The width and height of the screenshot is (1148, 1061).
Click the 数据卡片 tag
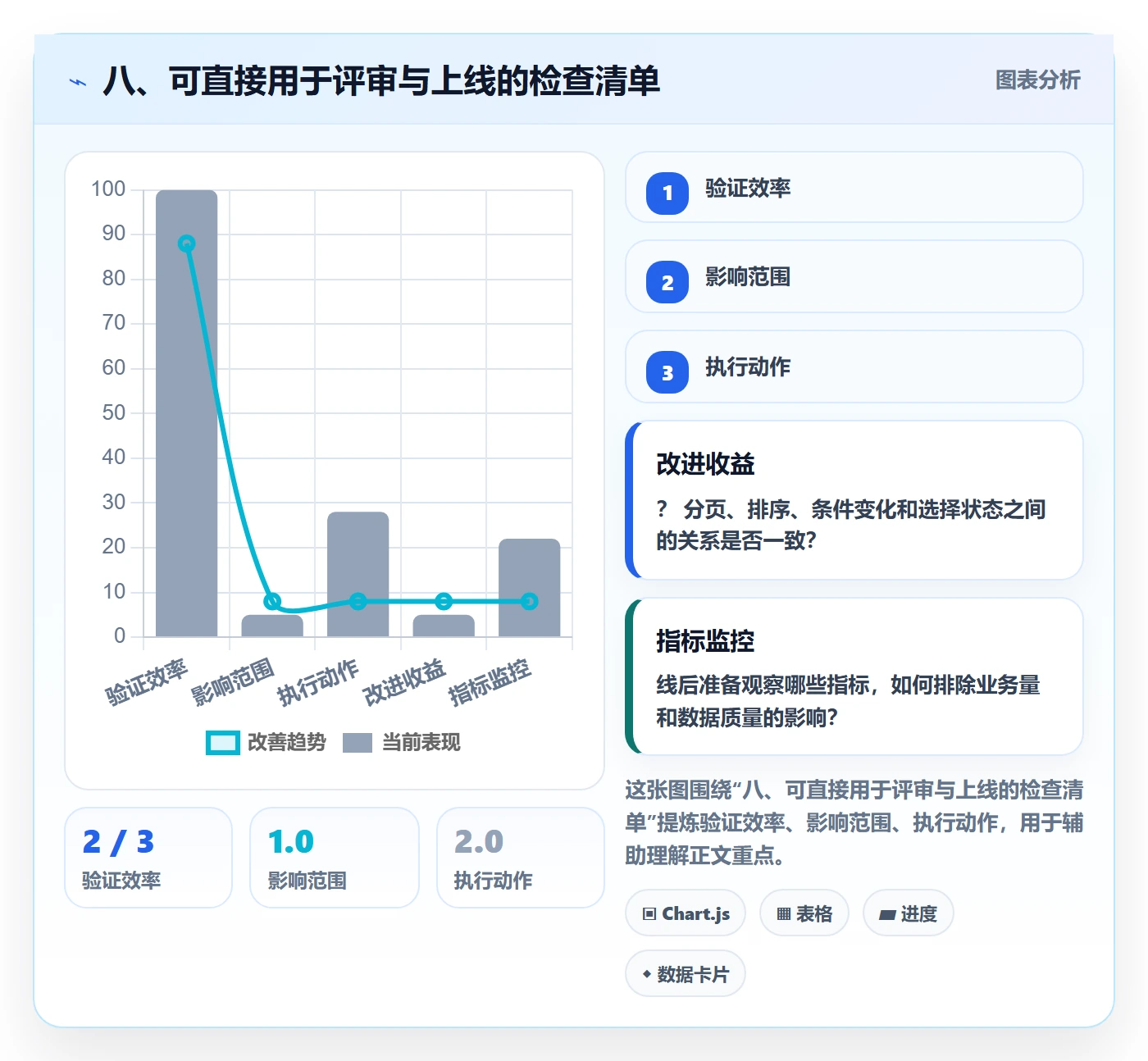pos(686,974)
